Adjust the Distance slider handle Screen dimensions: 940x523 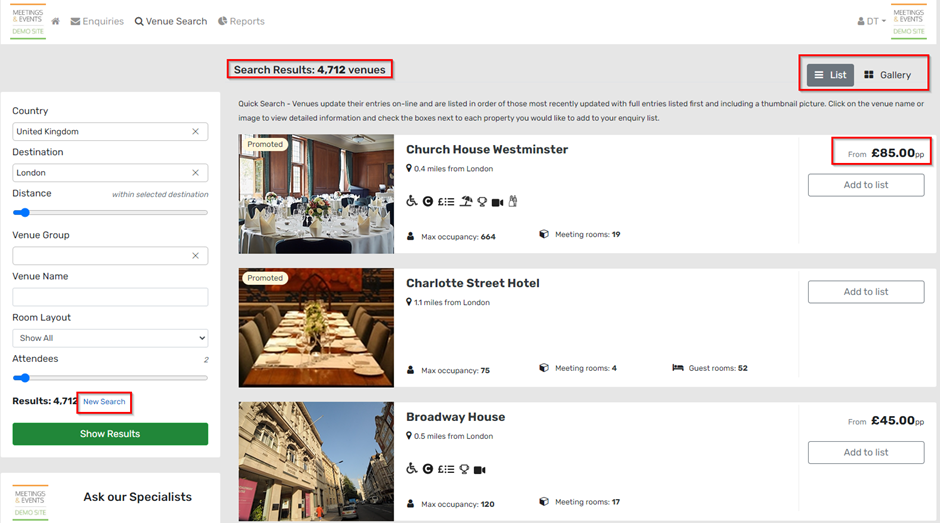(x=25, y=212)
